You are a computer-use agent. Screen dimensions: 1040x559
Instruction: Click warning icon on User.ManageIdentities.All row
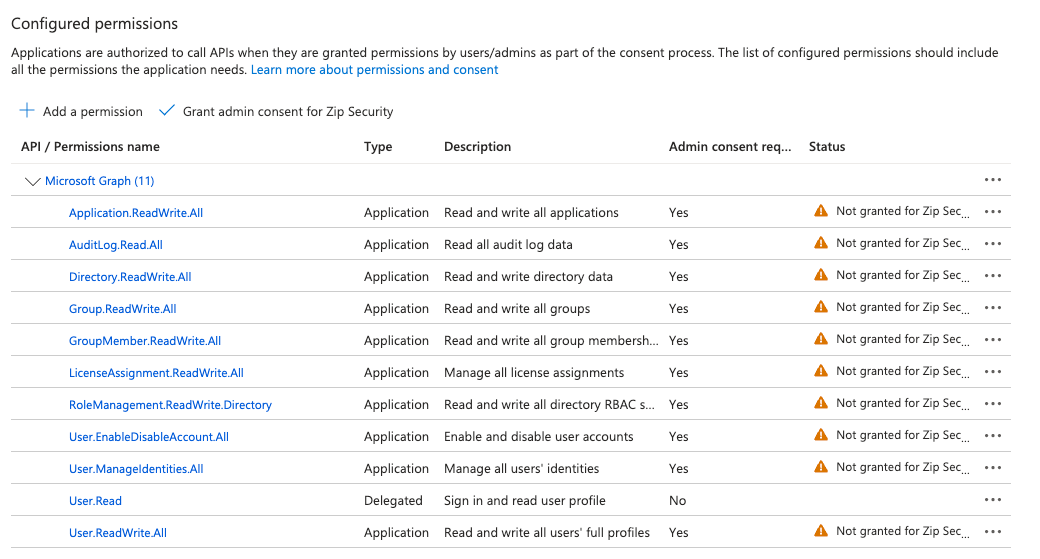(x=821, y=467)
